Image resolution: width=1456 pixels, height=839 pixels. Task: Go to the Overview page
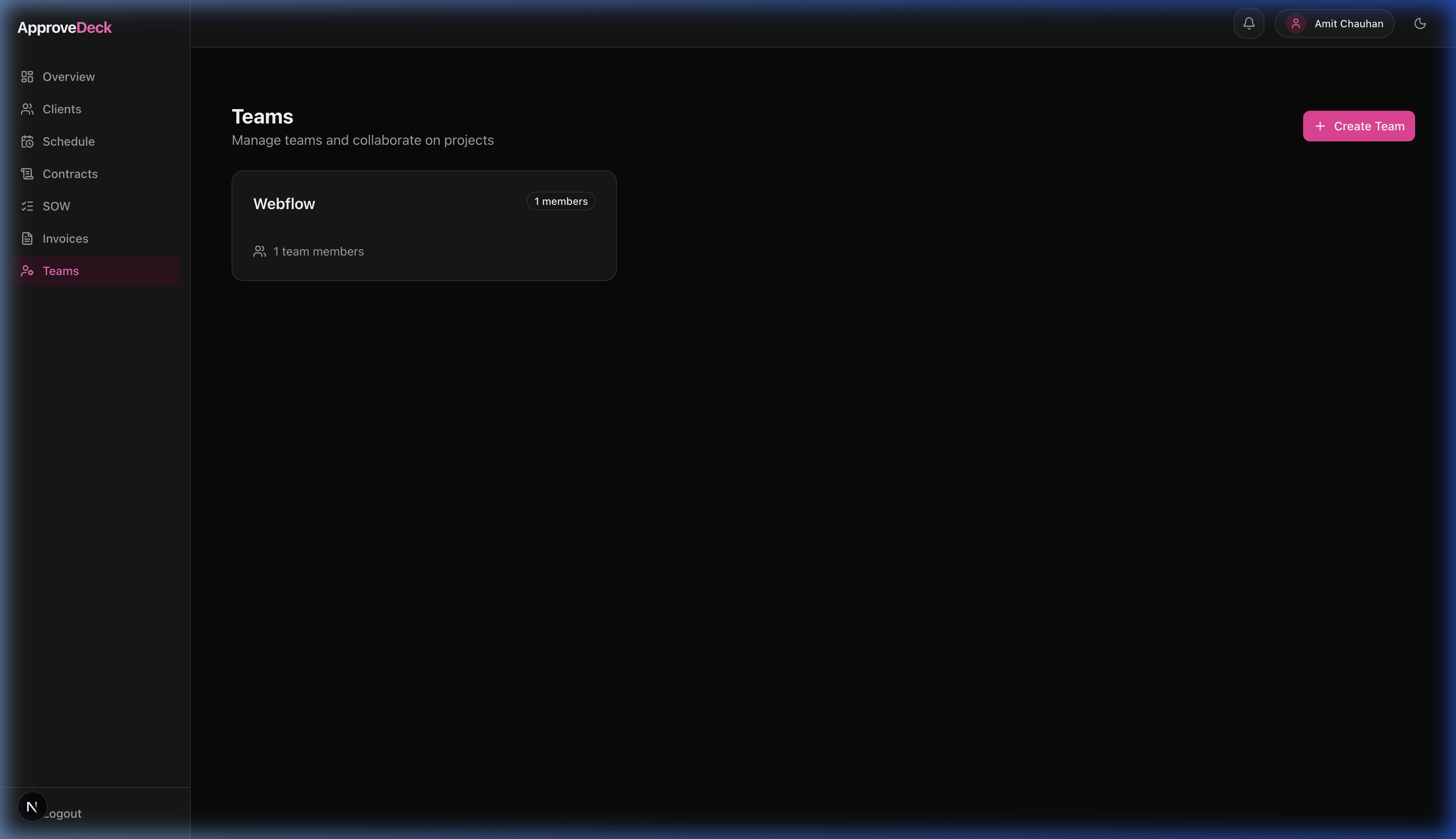point(69,77)
